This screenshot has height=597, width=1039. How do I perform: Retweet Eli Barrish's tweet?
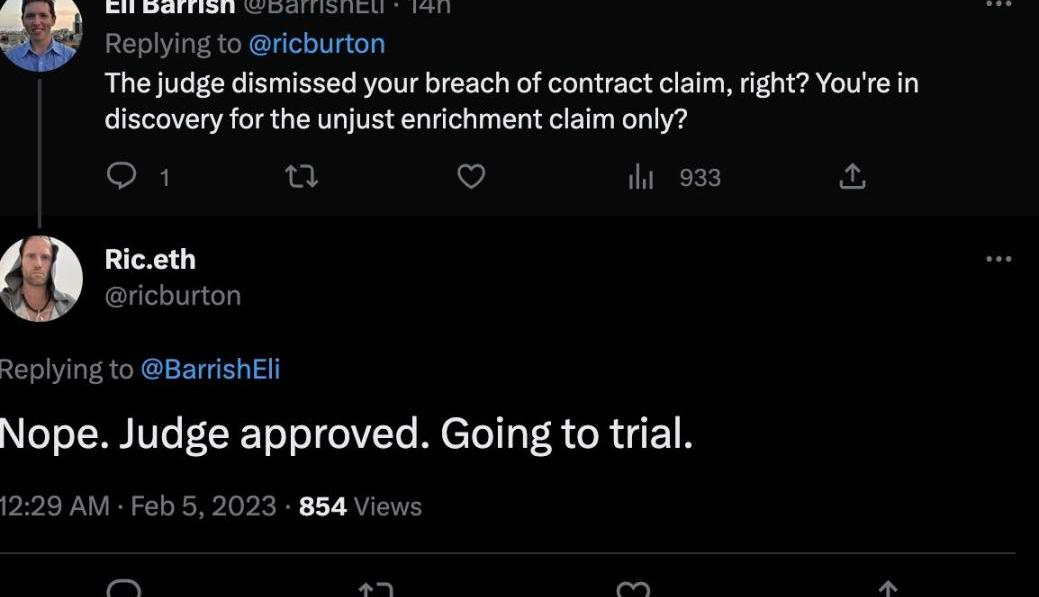[301, 177]
